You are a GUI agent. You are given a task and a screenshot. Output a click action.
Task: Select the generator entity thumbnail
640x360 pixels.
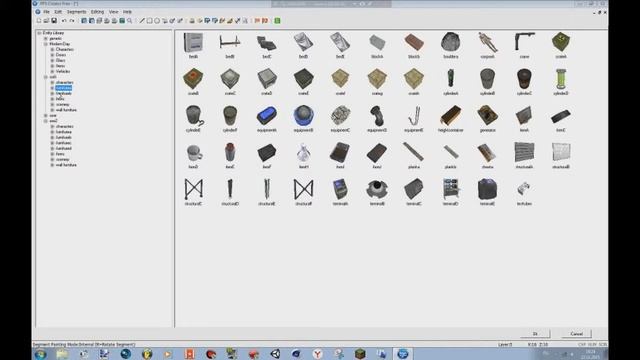coord(487,116)
